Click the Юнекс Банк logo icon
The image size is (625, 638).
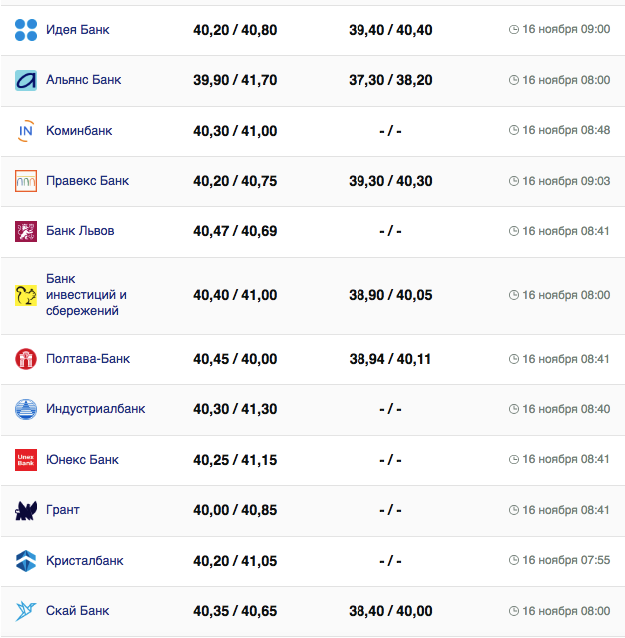26,460
